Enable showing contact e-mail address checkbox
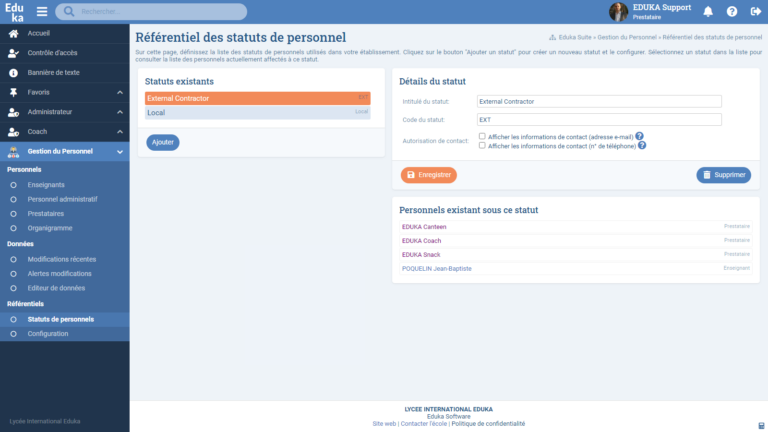The image size is (768, 432). [x=482, y=136]
